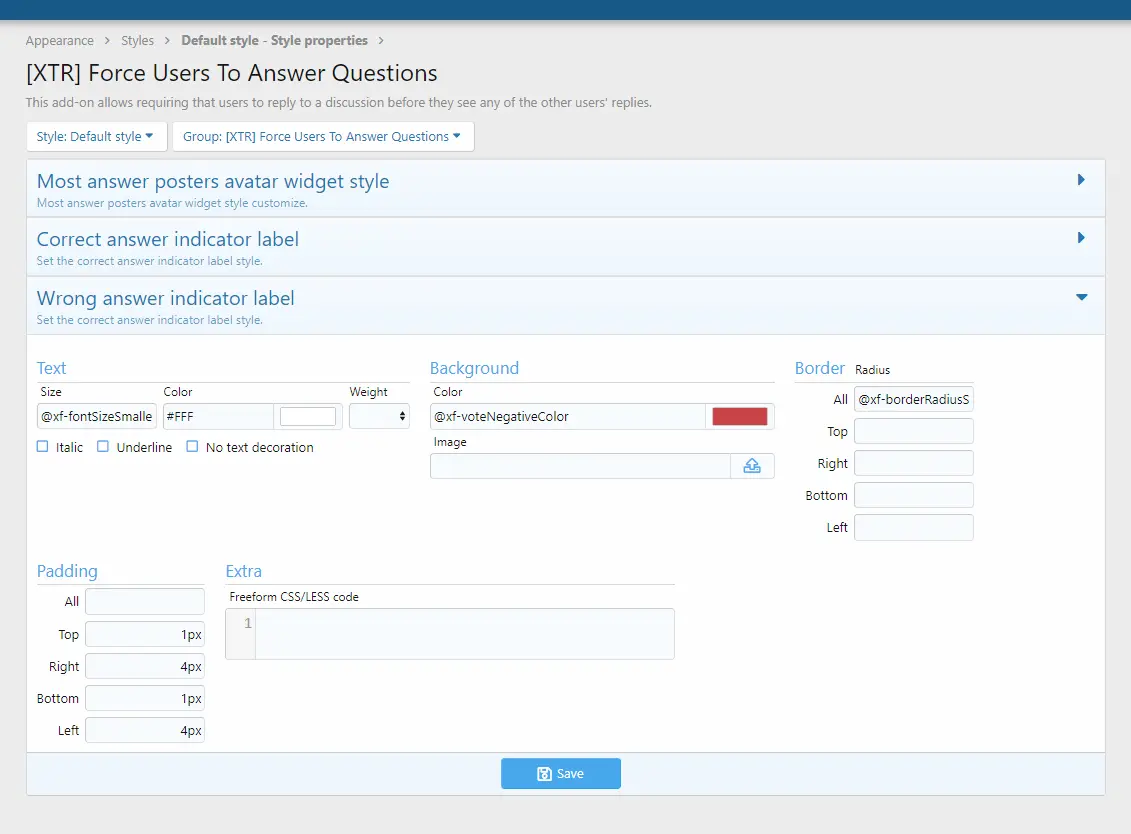Open Most answer posters avatar widget style

tap(213, 181)
